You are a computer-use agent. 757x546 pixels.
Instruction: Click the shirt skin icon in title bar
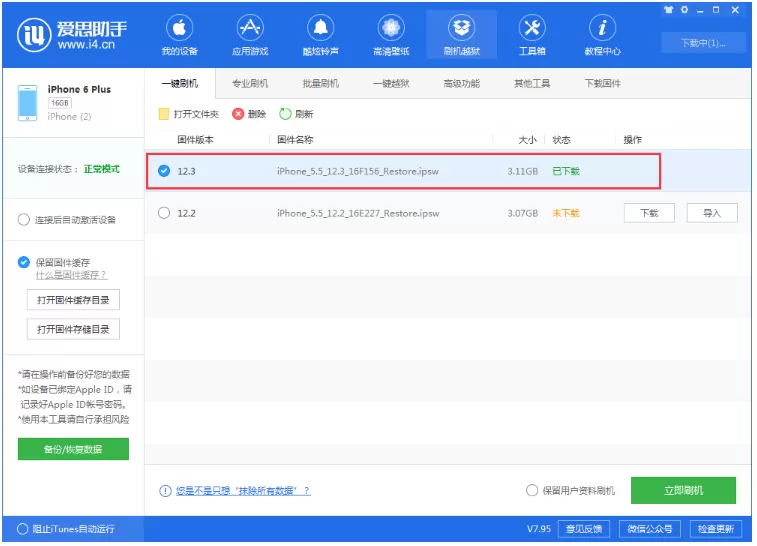click(x=668, y=10)
